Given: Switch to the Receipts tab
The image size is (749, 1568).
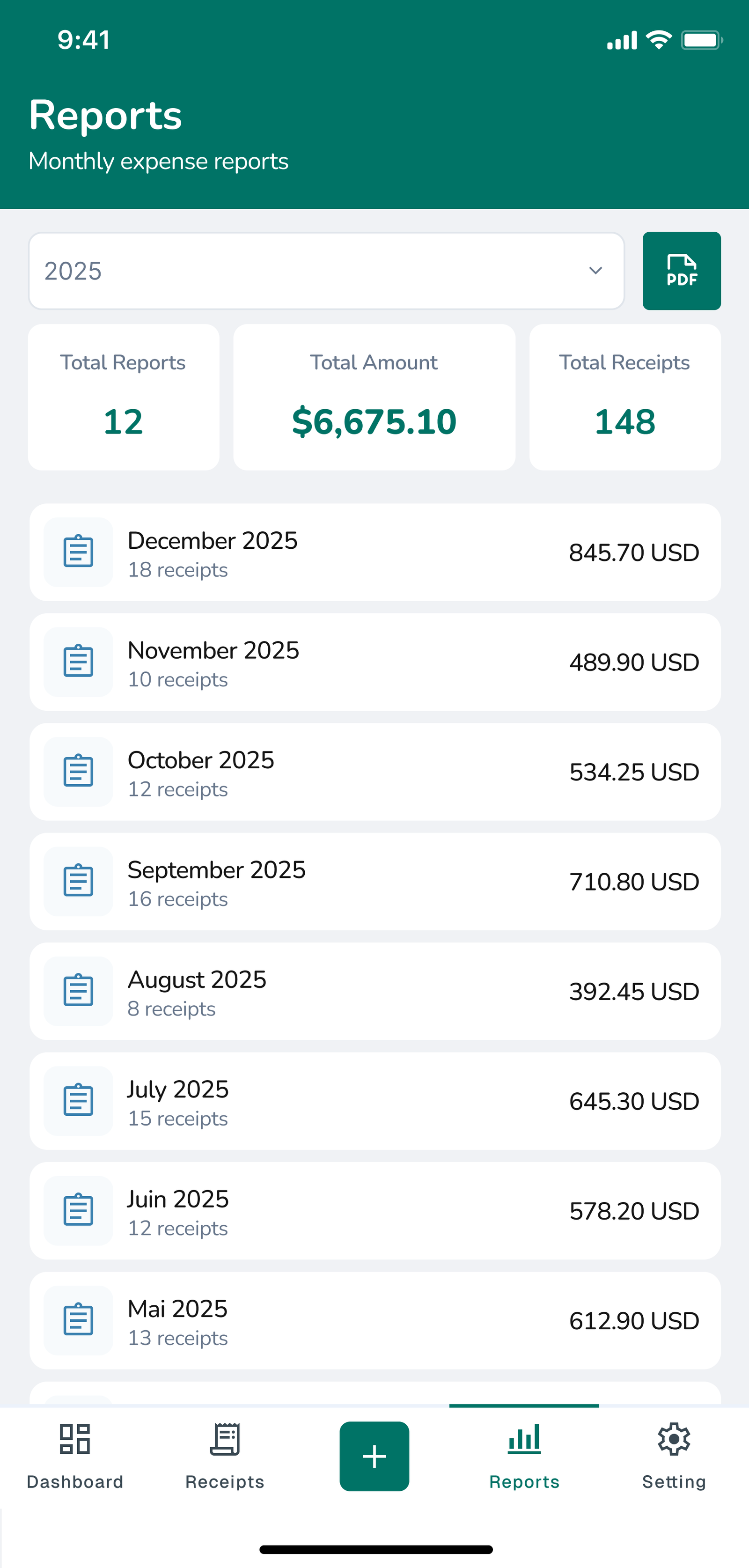Looking at the screenshot, I should [x=225, y=1455].
